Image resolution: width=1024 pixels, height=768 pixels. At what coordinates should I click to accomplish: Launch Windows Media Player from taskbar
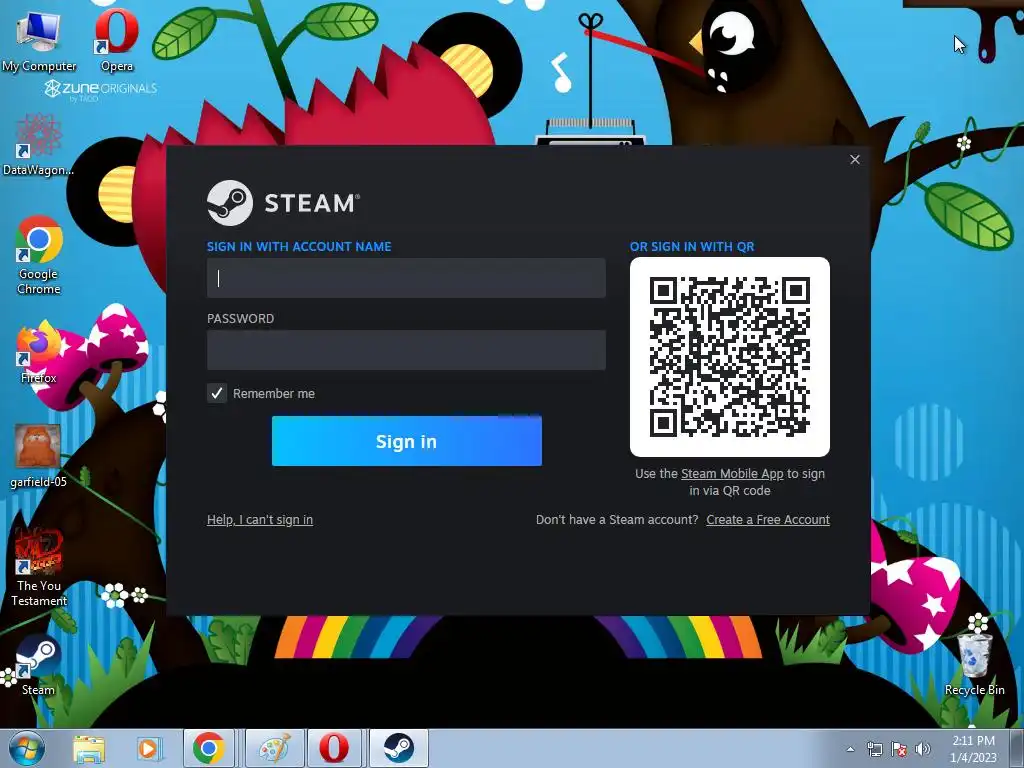click(148, 748)
